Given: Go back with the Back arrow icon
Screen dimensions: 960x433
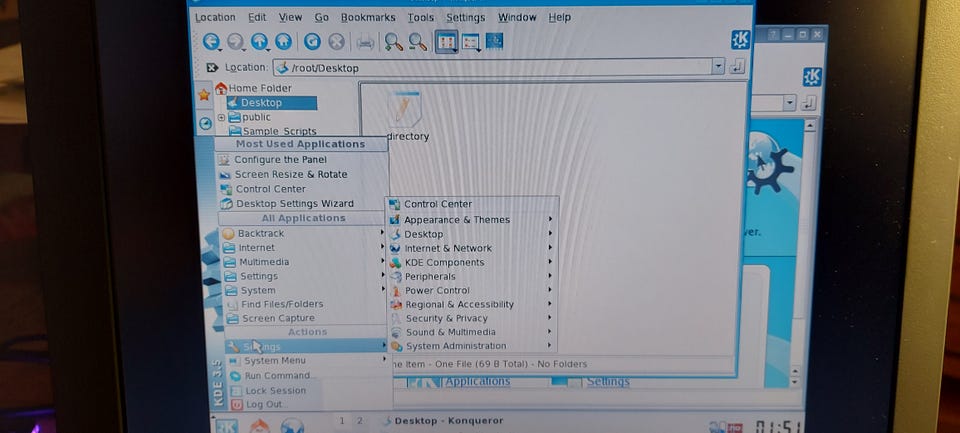Looking at the screenshot, I should [211, 42].
